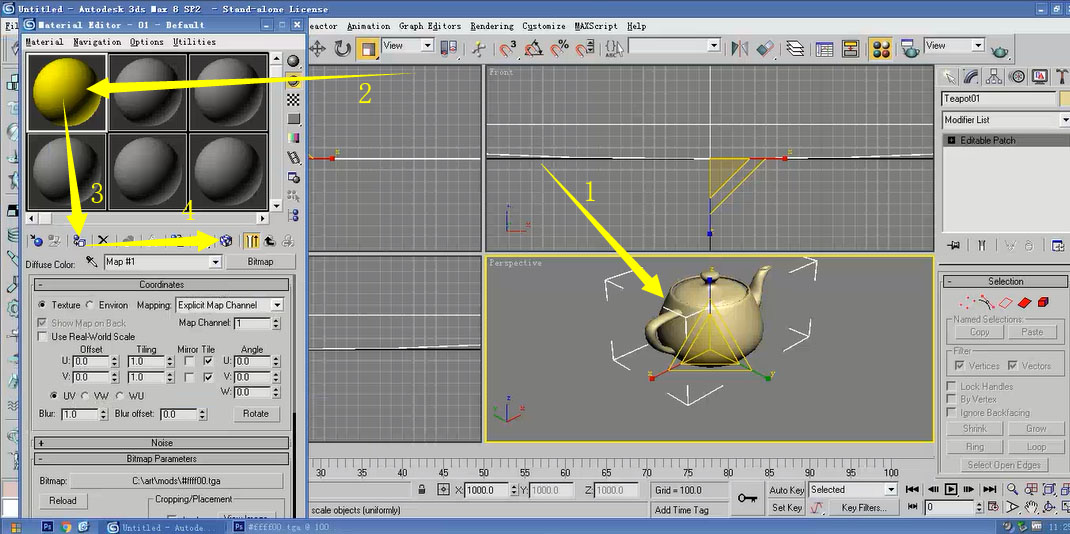
Task: Open the Rendering menu
Action: click(491, 26)
